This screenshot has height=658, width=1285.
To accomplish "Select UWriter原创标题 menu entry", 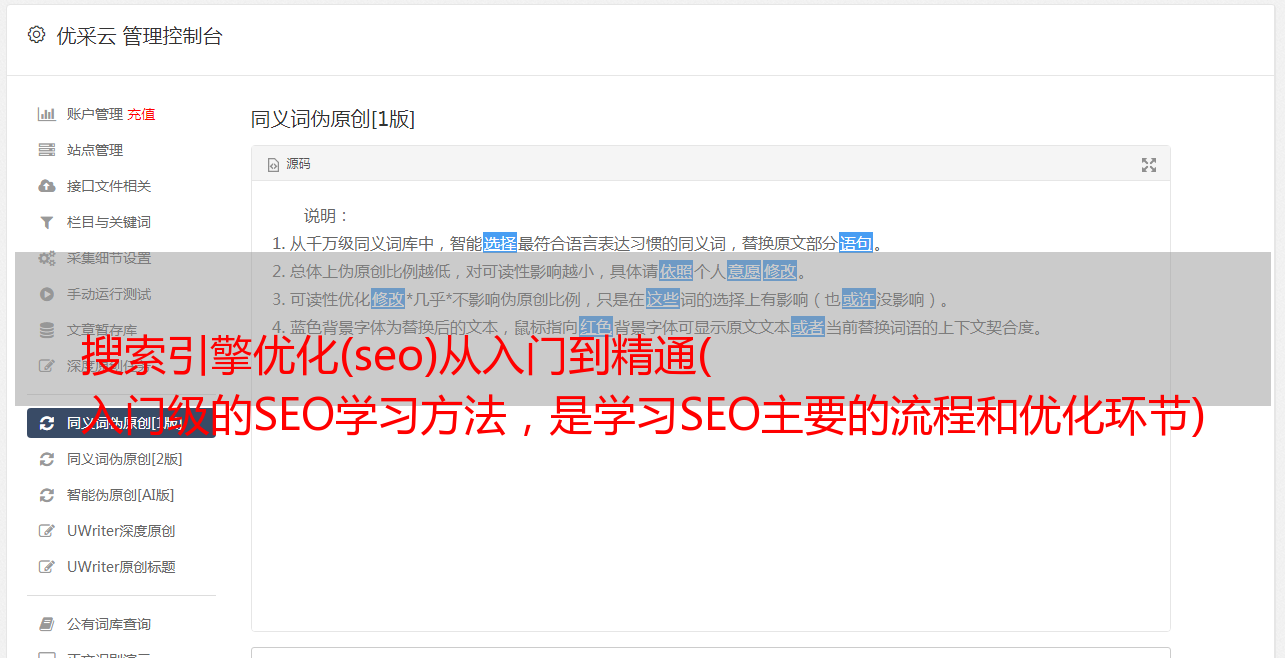I will click(121, 567).
